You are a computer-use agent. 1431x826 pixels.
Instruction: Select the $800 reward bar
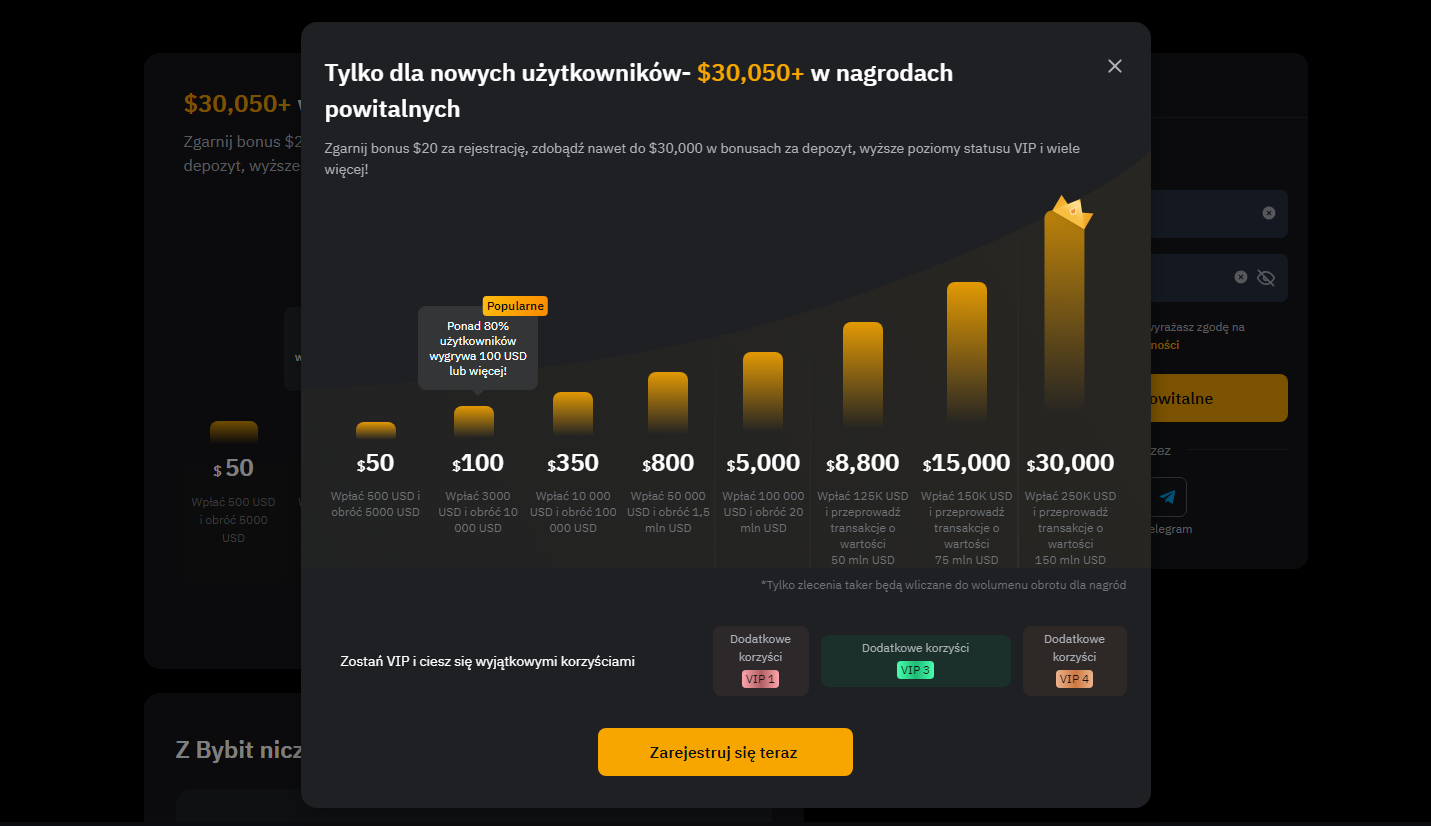coord(668,403)
